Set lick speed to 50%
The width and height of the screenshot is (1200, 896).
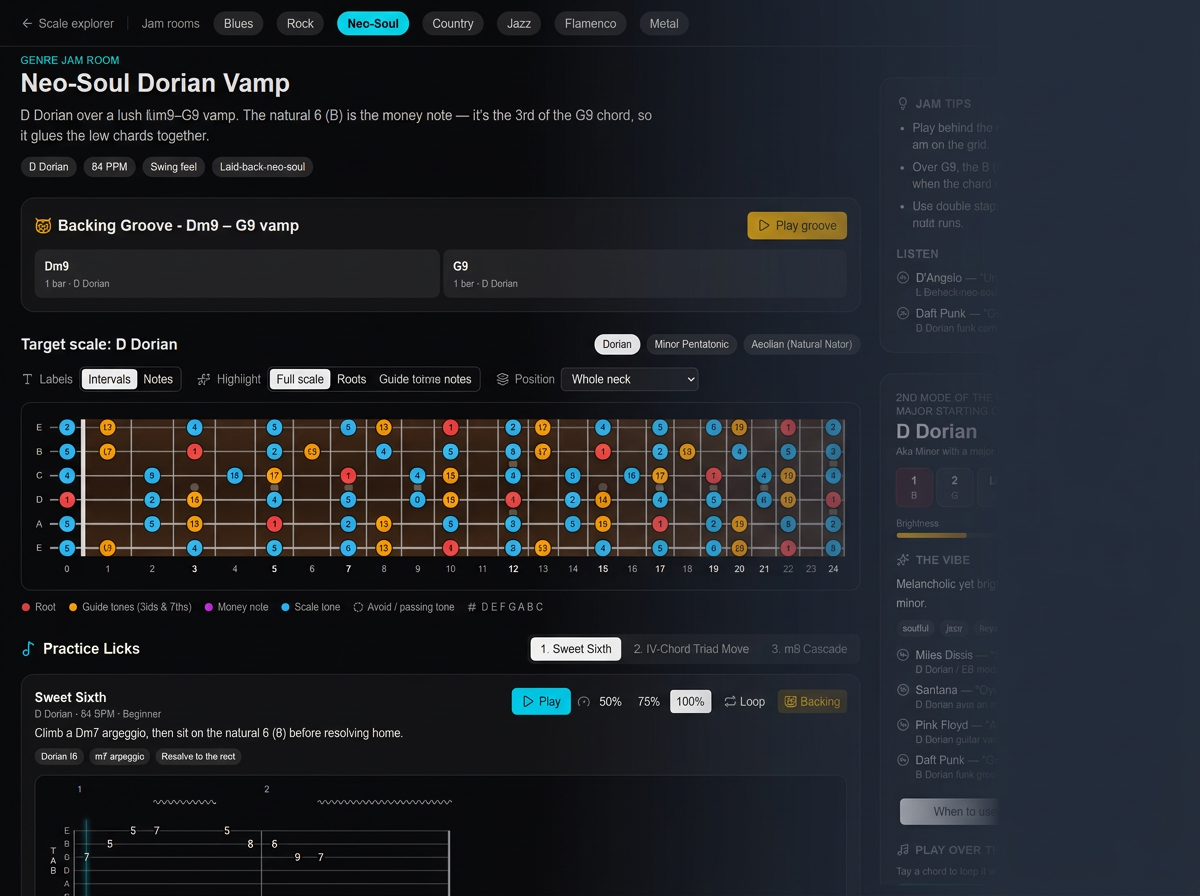[x=610, y=702]
